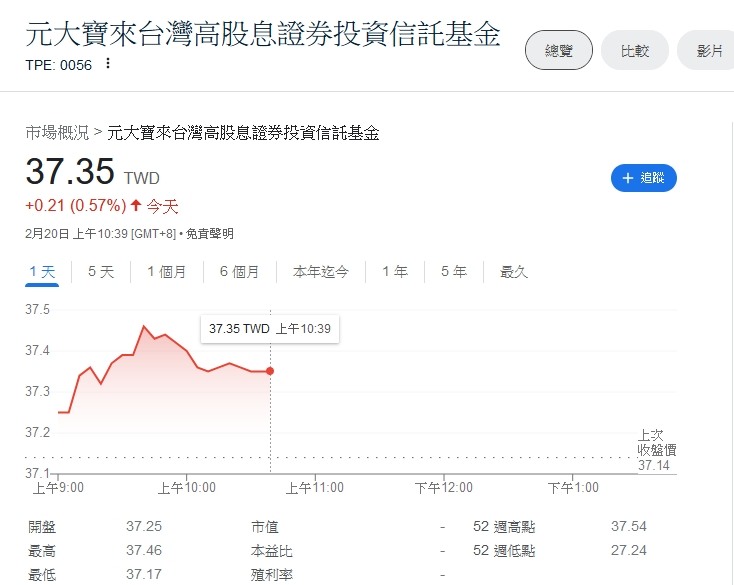This screenshot has height=585, width=734.
Task: Select the 最久 chart range
Action: point(514,271)
